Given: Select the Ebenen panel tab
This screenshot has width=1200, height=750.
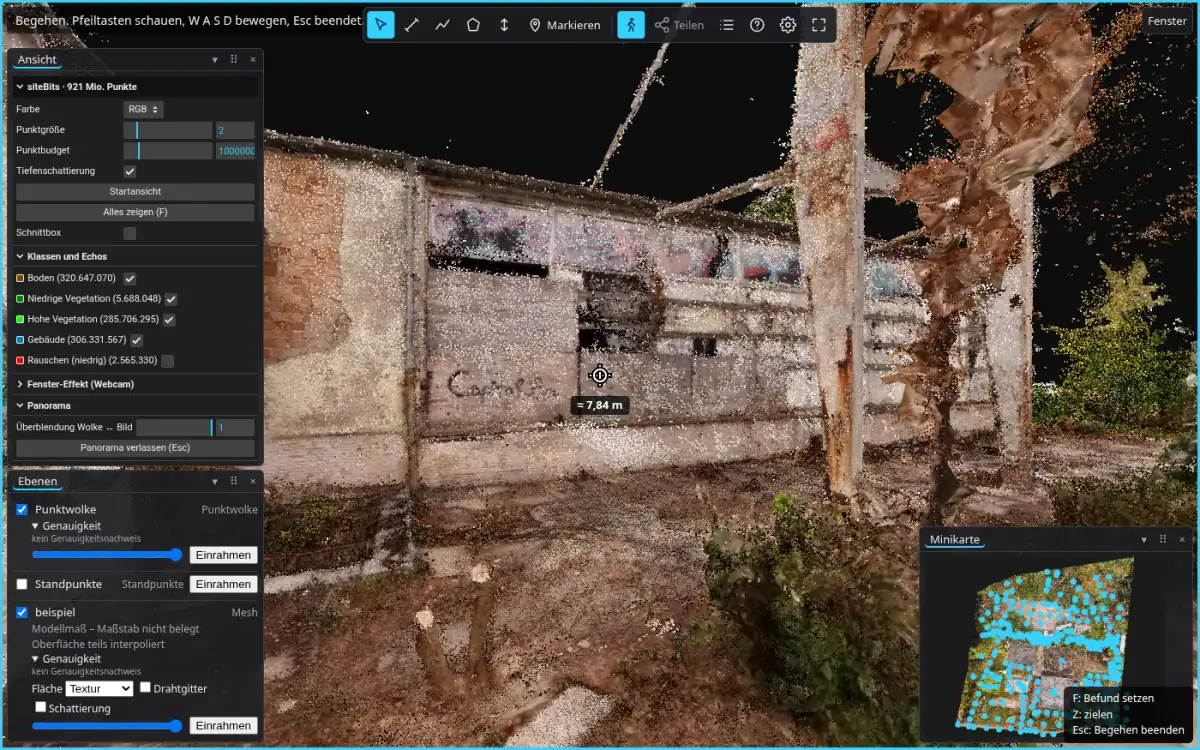Looking at the screenshot, I should point(38,481).
